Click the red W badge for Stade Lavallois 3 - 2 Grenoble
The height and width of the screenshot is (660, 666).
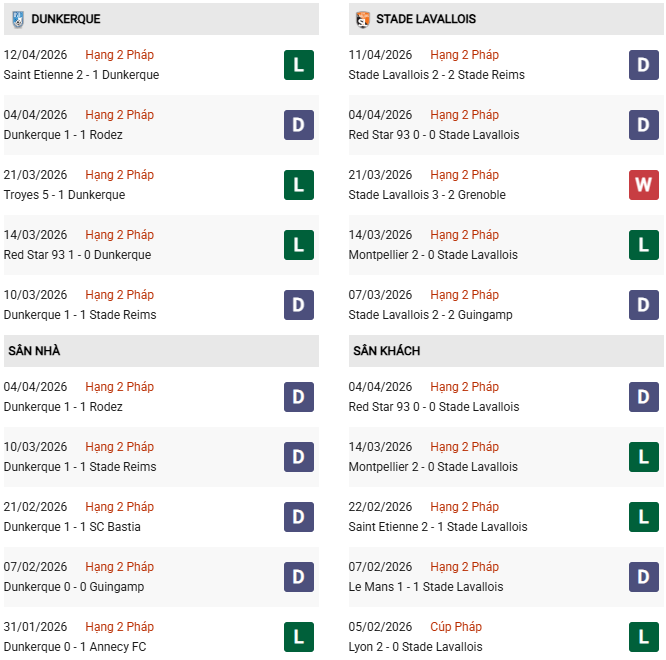(x=643, y=185)
